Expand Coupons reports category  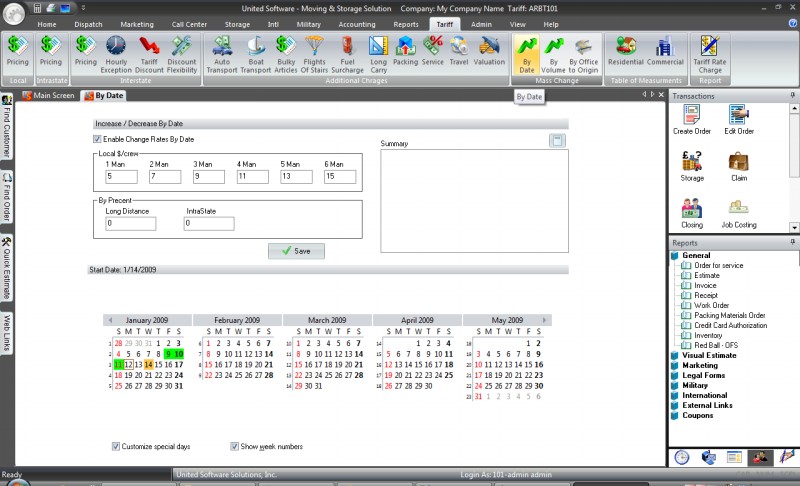coord(697,416)
